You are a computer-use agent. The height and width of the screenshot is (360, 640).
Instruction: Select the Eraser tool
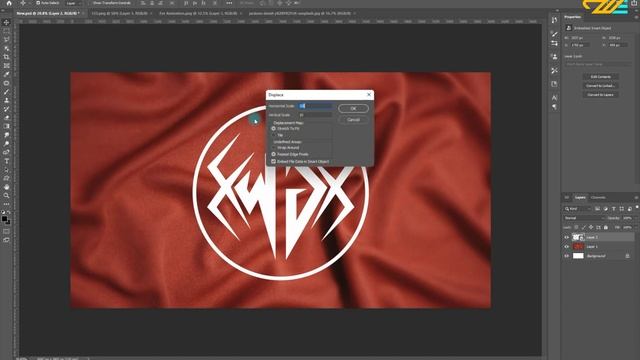point(6,118)
